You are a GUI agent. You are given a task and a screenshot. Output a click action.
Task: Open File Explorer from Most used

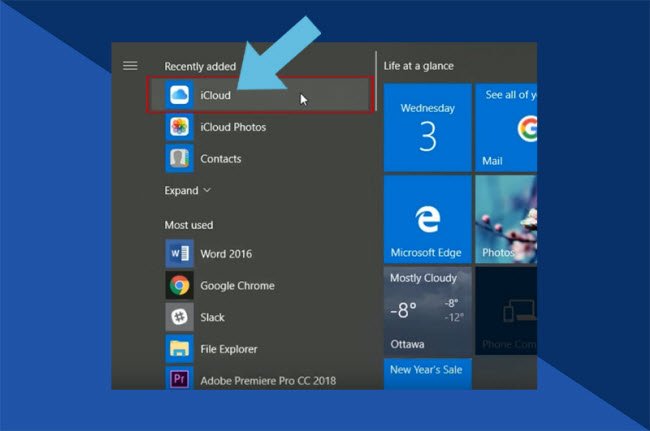179,349
